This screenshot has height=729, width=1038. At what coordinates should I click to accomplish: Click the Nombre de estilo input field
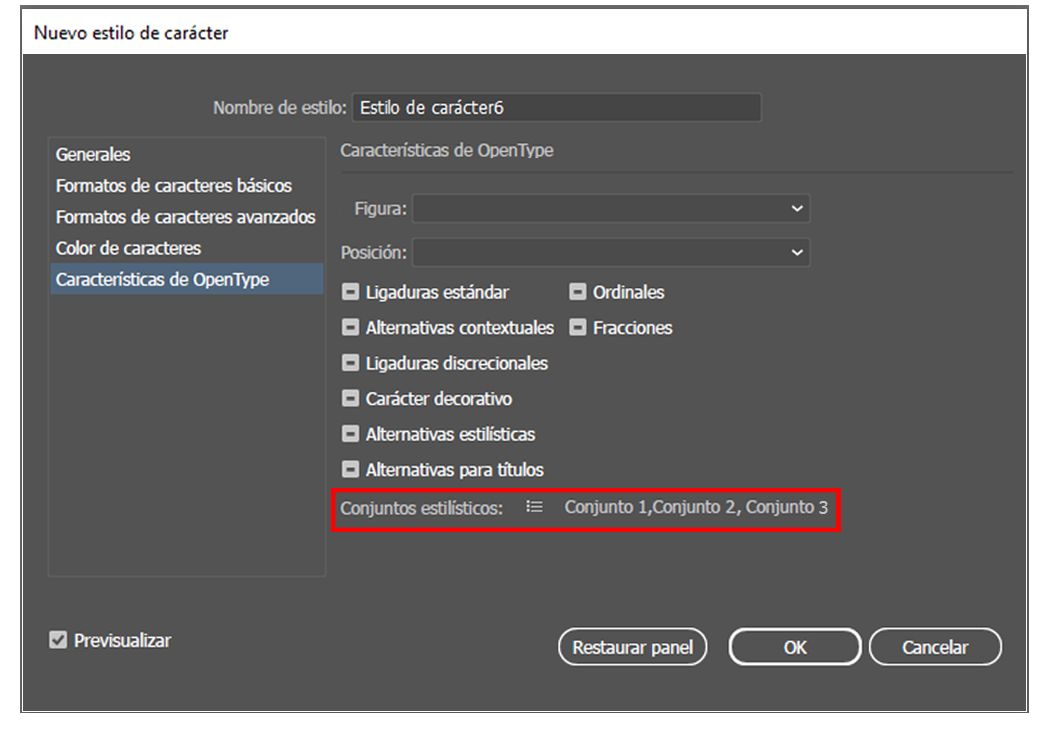tap(557, 108)
